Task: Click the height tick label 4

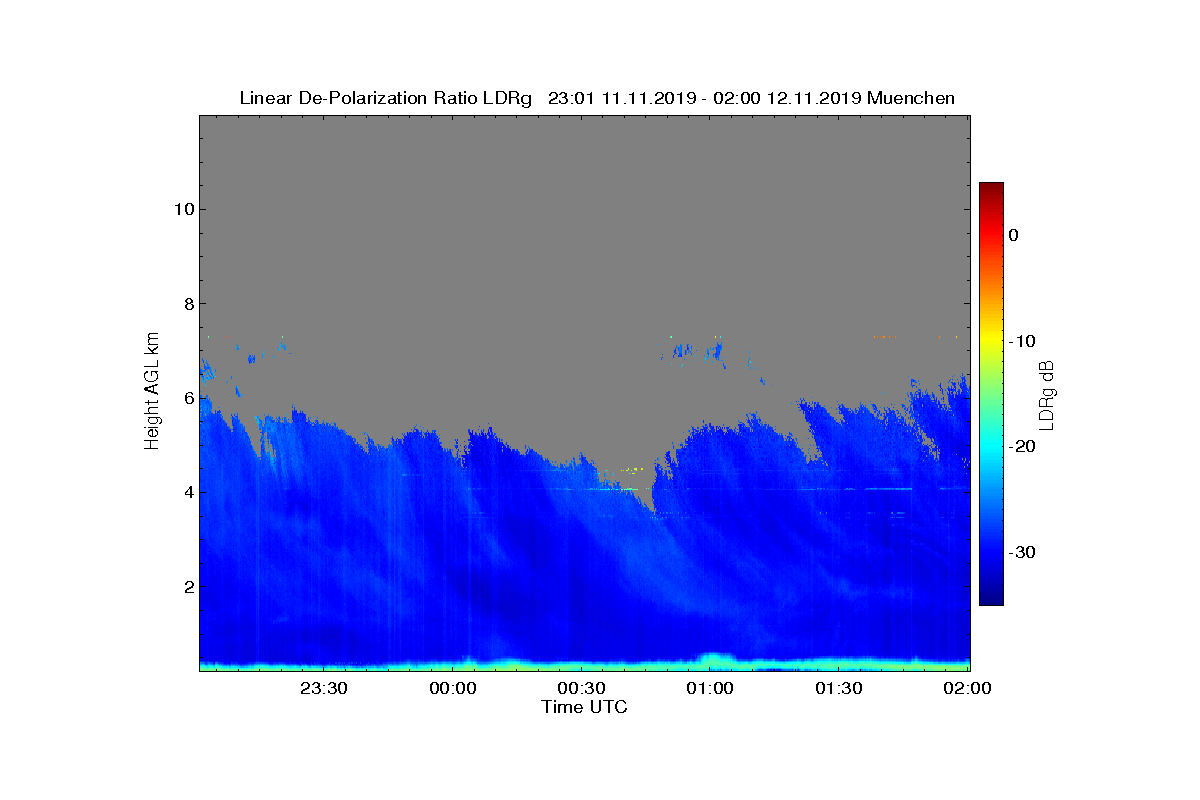Action: click(x=187, y=492)
